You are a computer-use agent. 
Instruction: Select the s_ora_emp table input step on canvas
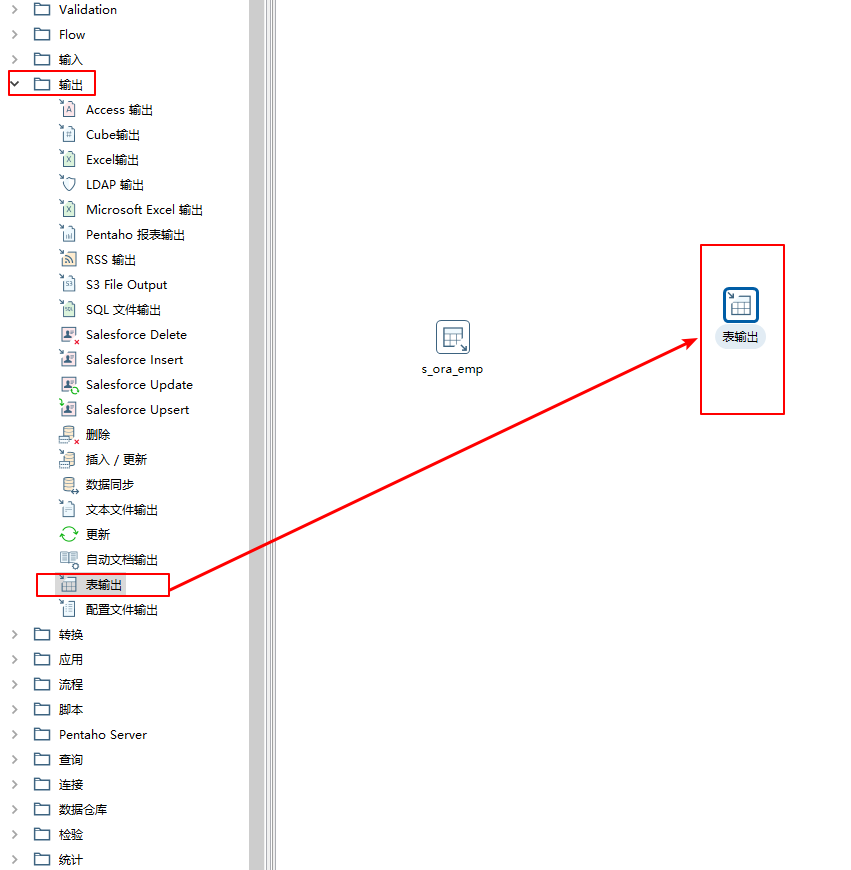(453, 337)
